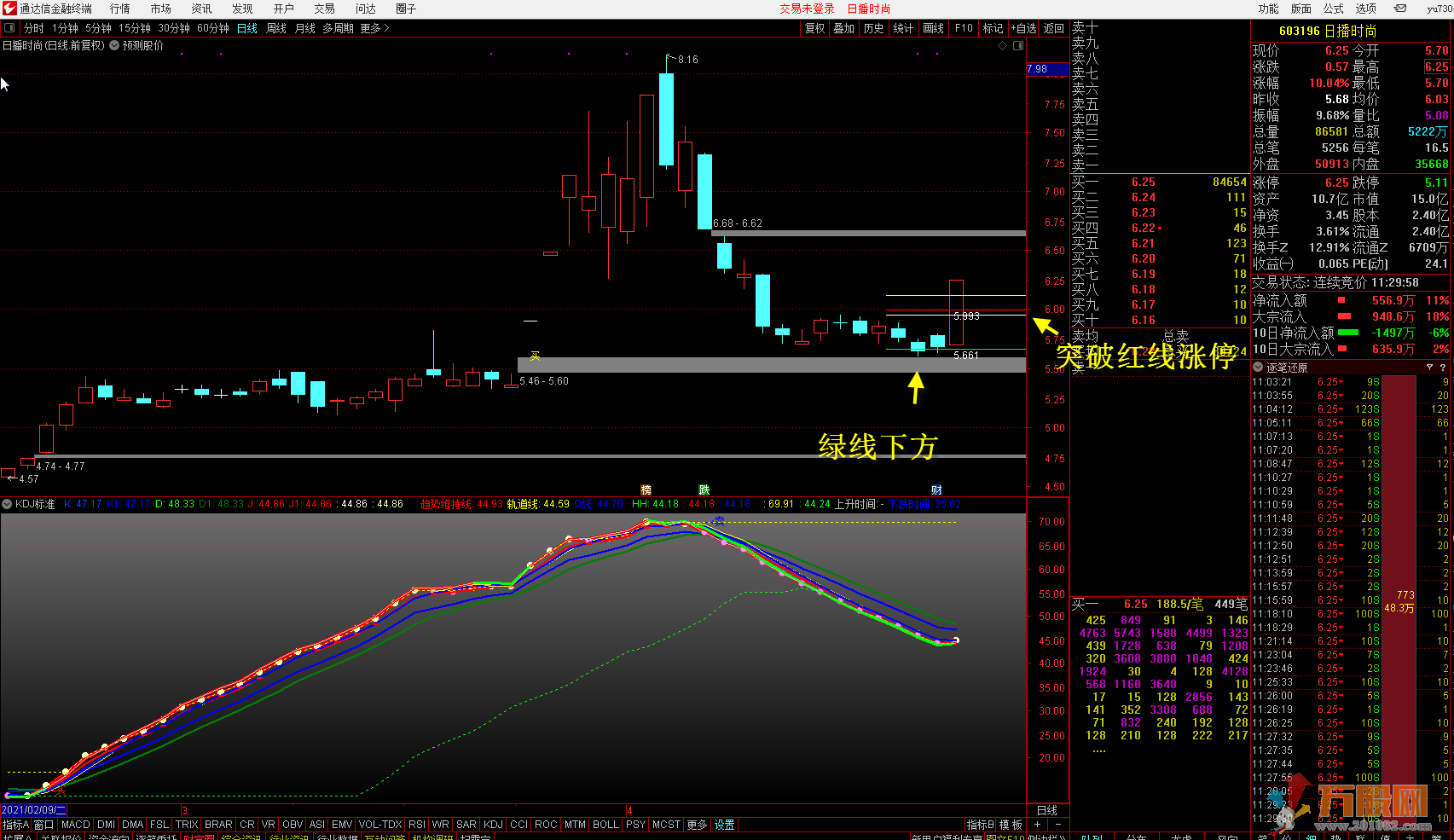Select the KDJ indicator tab
The width and height of the screenshot is (1454, 840).
[x=493, y=825]
